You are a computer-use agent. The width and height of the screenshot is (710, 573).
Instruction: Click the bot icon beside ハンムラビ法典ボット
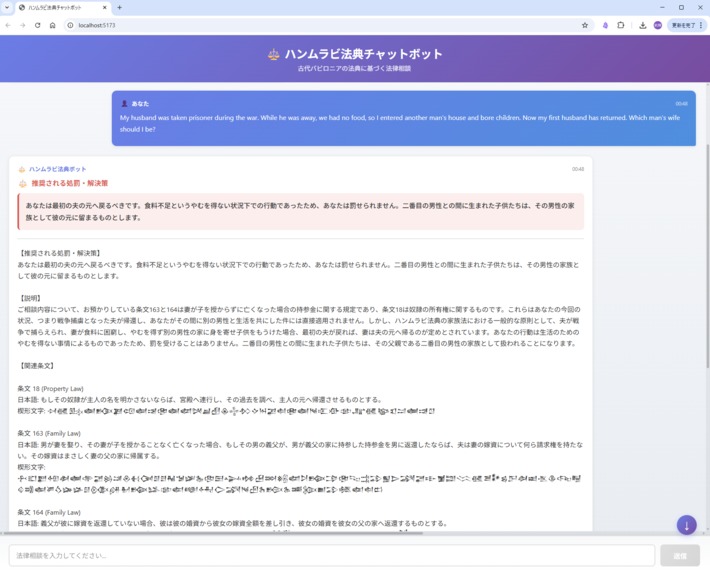[x=22, y=169]
